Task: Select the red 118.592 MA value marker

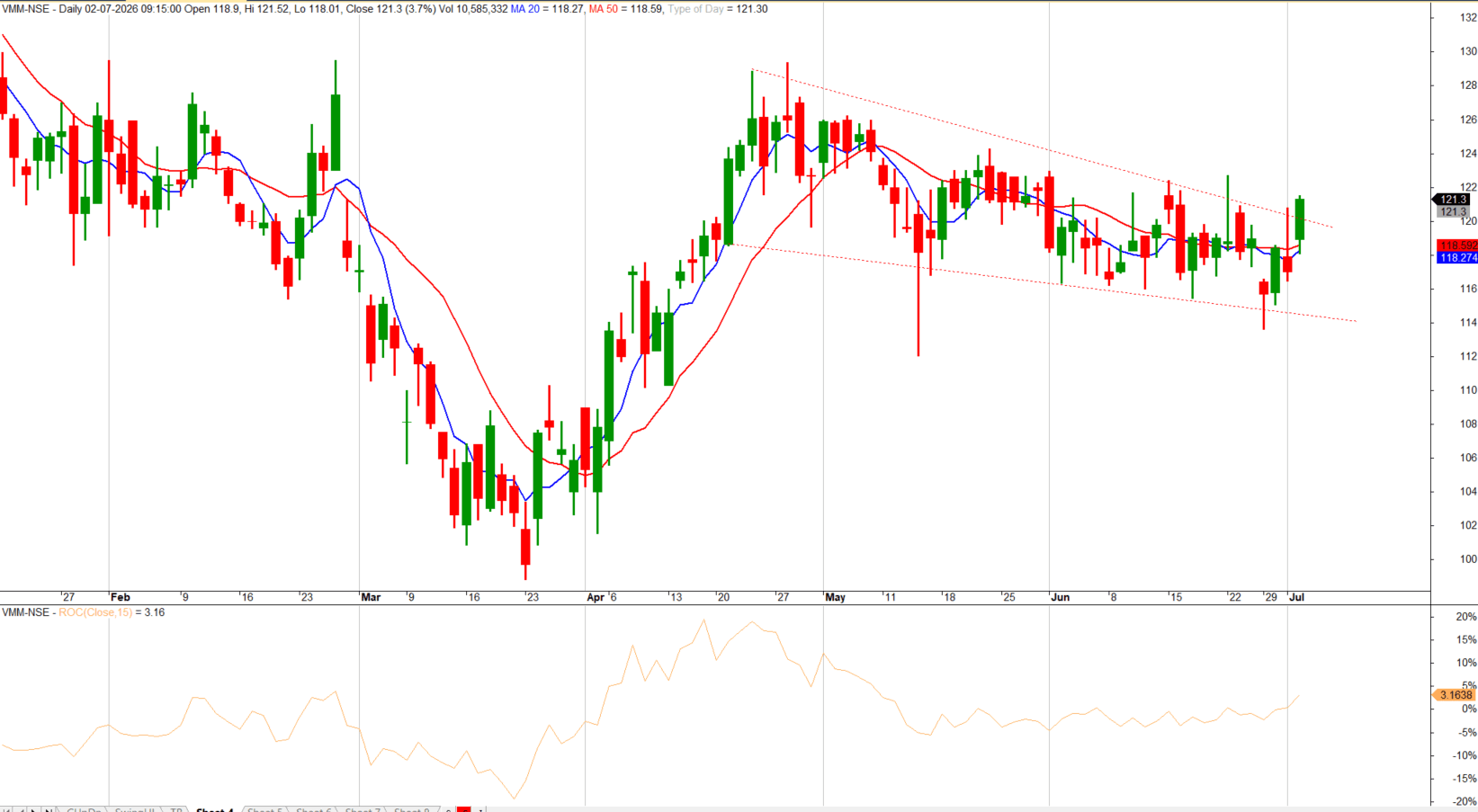Action: click(1457, 245)
